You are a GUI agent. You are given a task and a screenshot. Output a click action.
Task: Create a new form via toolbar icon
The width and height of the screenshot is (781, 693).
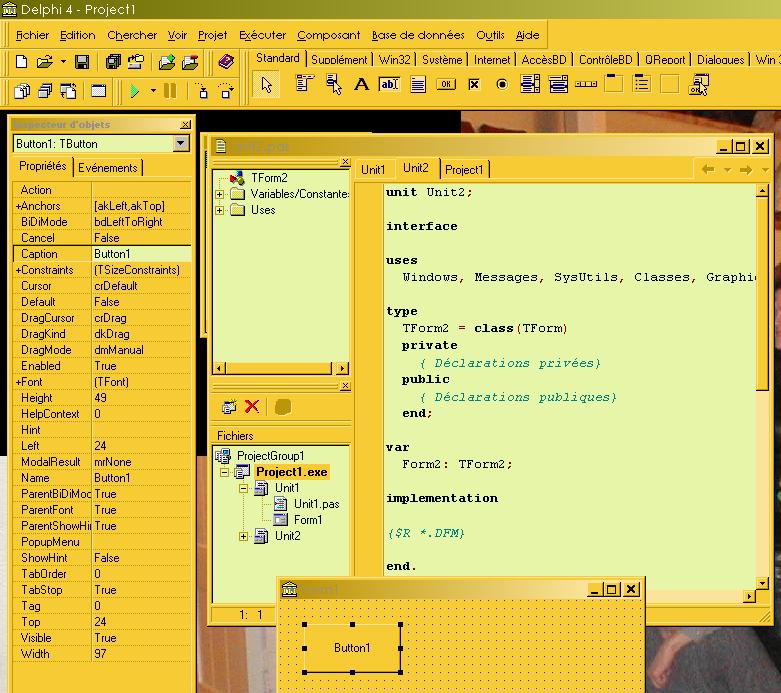pyautogui.click(x=99, y=91)
